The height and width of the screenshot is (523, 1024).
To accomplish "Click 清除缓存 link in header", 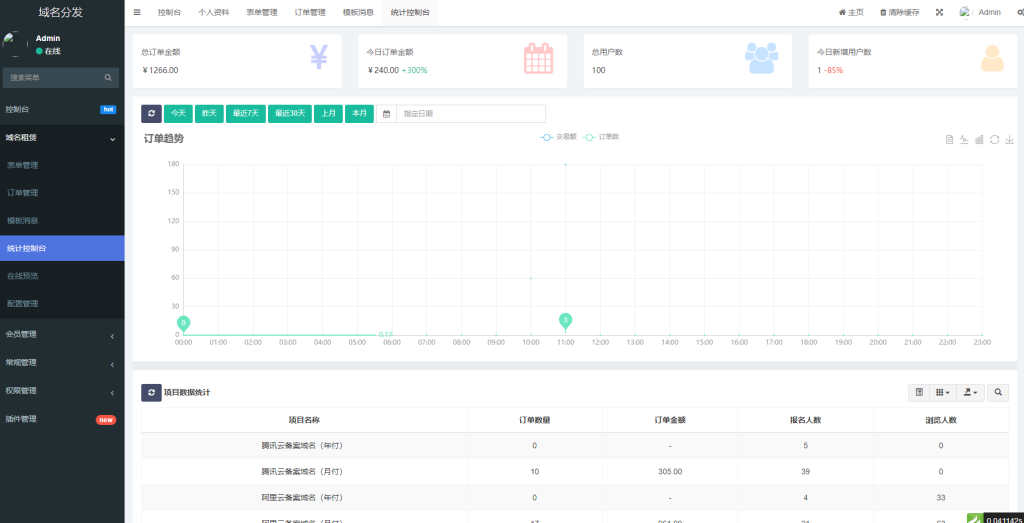I will click(x=899, y=13).
